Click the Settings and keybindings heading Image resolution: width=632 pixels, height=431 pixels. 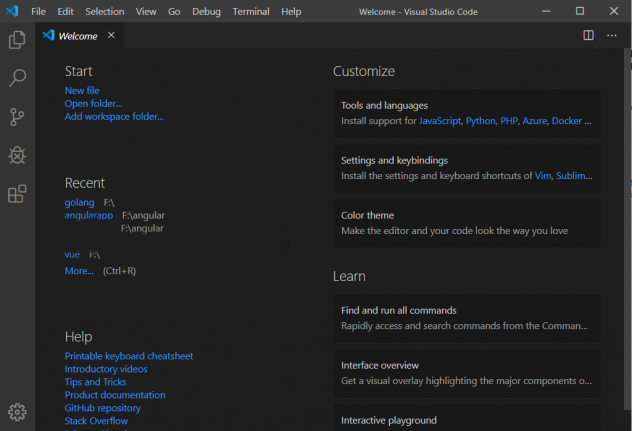(394, 160)
